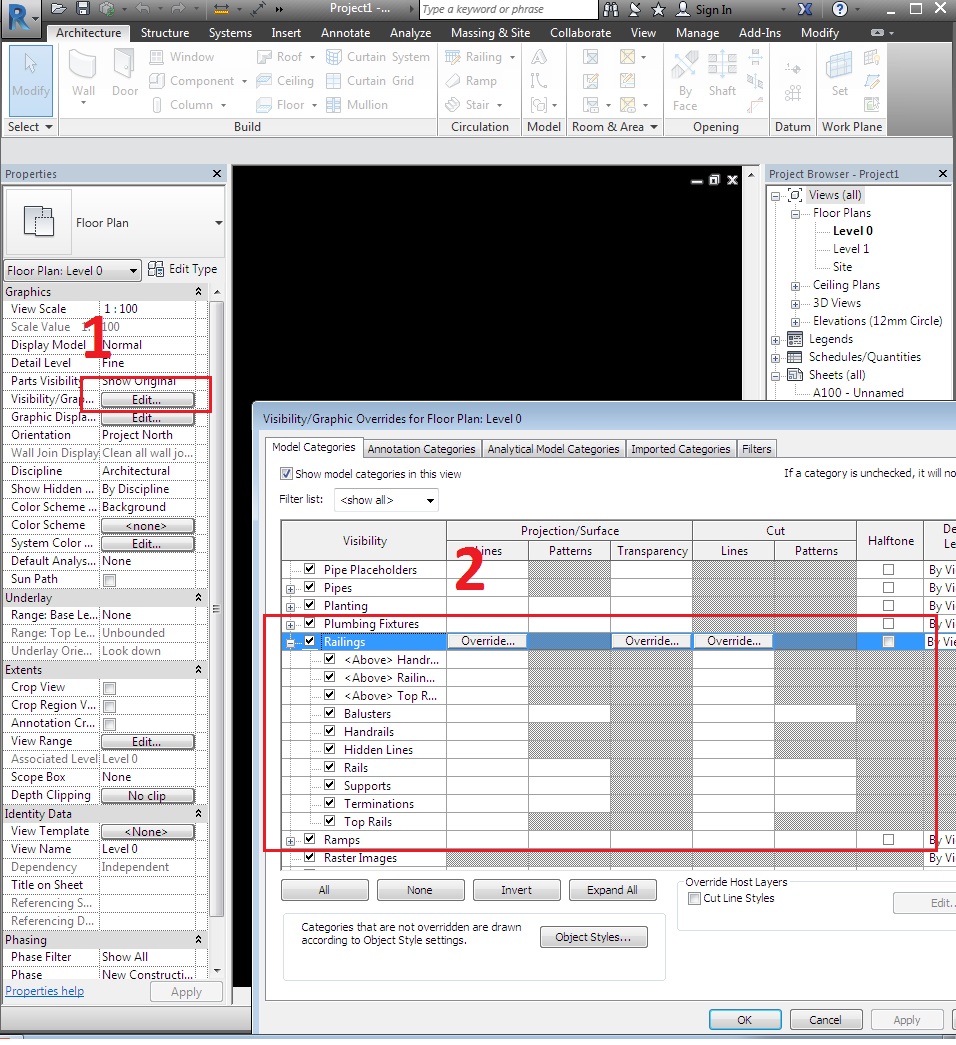This screenshot has height=1045, width=956.
Task: Click the Invert selection button
Action: coord(517,890)
